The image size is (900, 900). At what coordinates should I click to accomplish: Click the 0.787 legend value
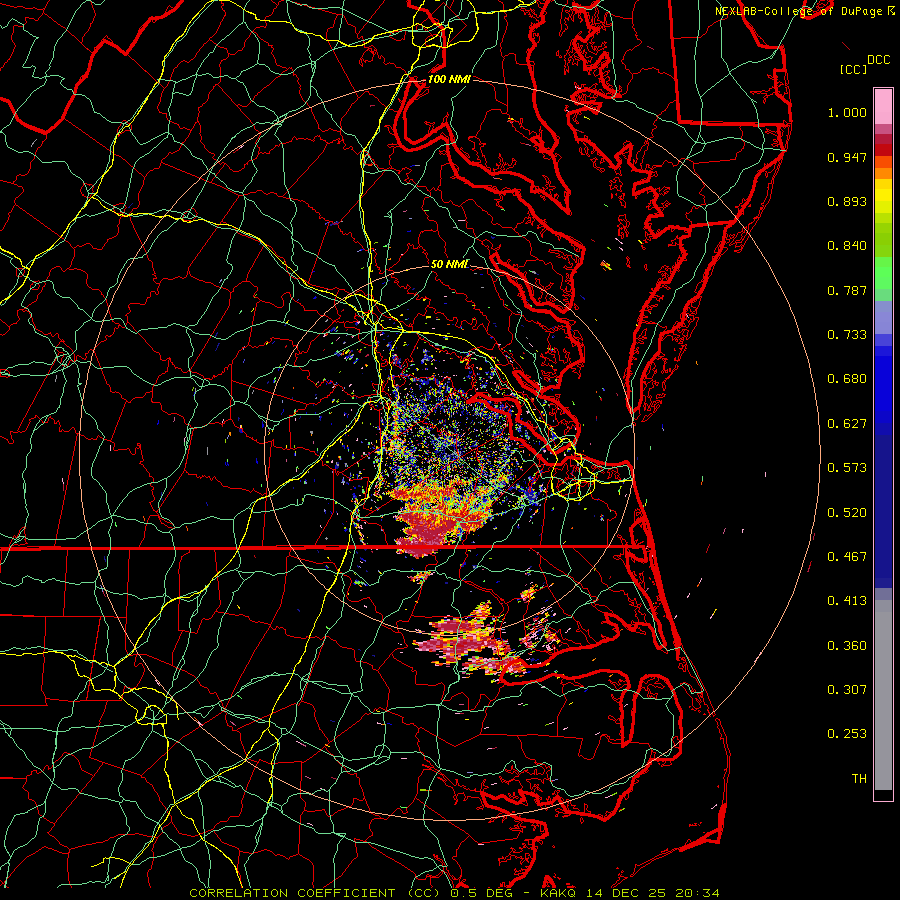pos(847,290)
